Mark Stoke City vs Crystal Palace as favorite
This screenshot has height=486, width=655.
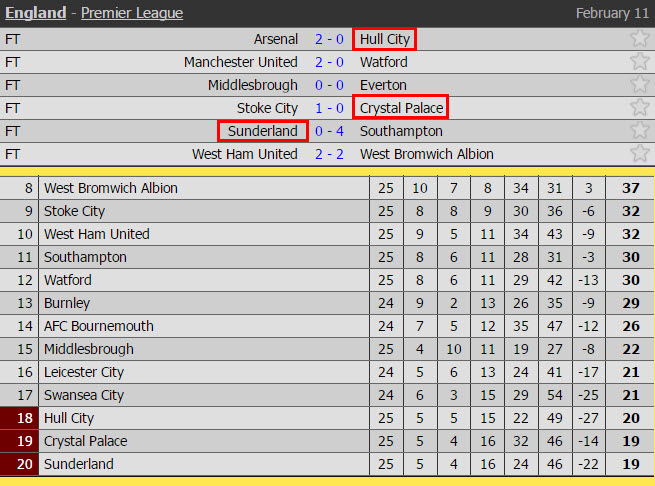pos(640,107)
